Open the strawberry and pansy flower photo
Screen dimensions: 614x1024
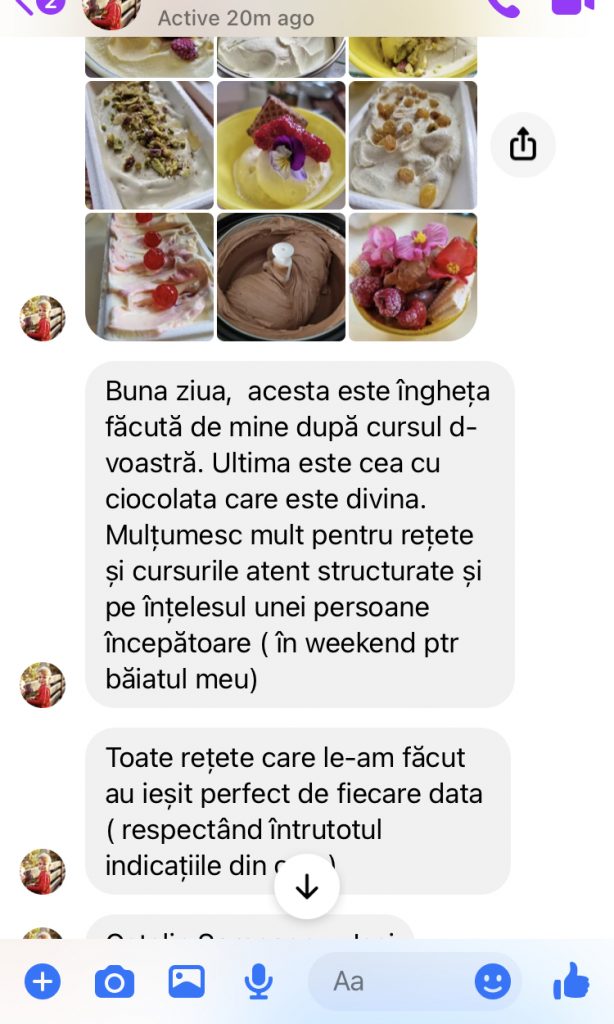coord(281,145)
